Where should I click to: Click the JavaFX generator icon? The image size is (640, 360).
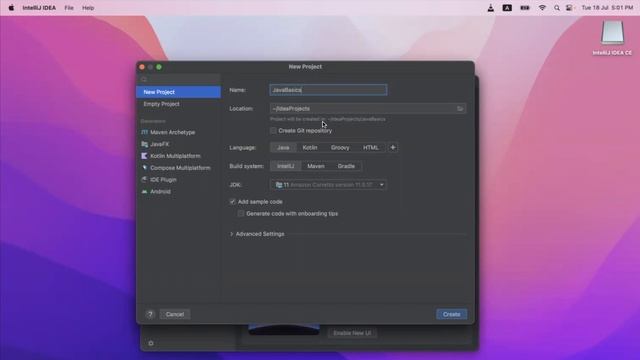coord(144,144)
